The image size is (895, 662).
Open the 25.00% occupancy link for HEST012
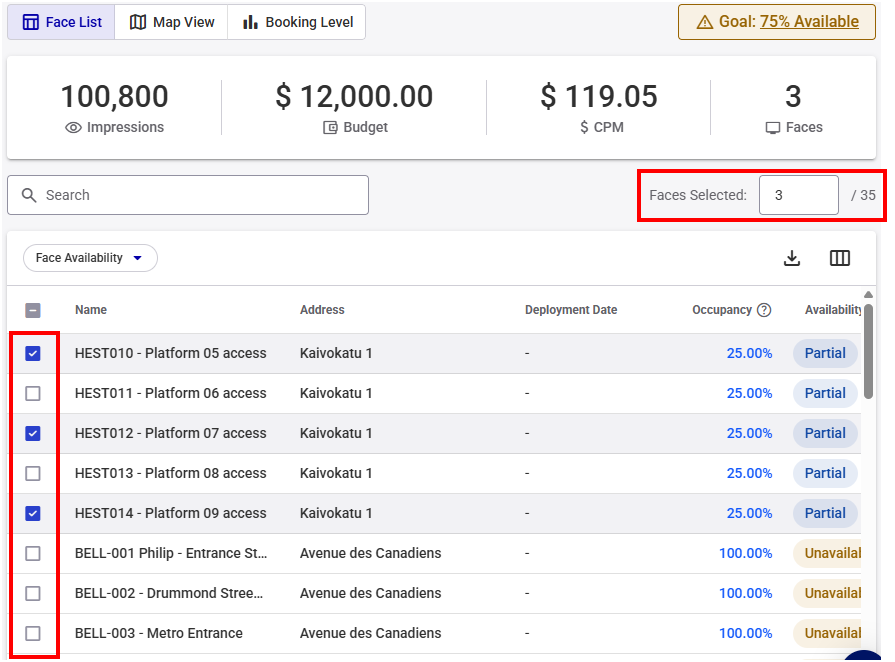749,433
